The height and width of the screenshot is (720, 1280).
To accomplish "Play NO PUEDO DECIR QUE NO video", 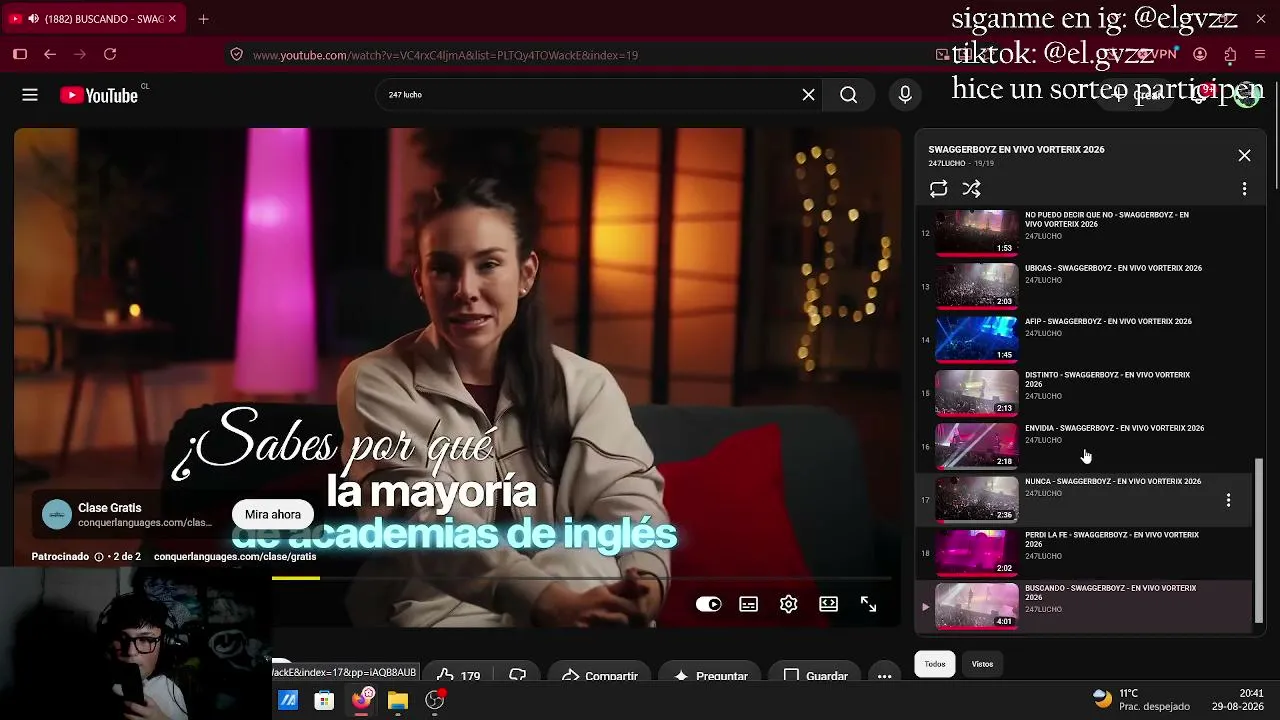I will pyautogui.click(x=976, y=232).
